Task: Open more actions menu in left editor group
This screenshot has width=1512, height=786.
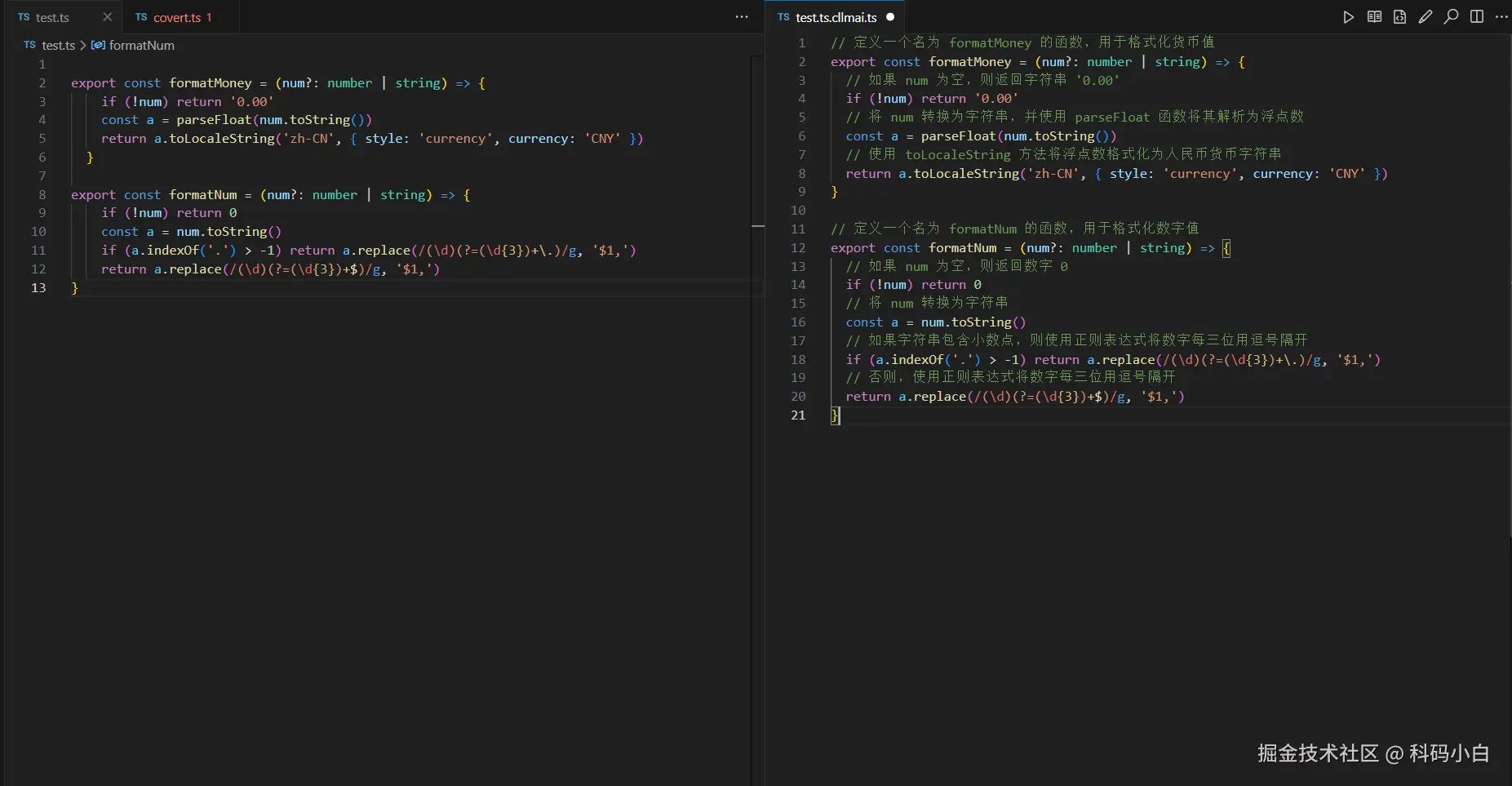Action: click(742, 17)
